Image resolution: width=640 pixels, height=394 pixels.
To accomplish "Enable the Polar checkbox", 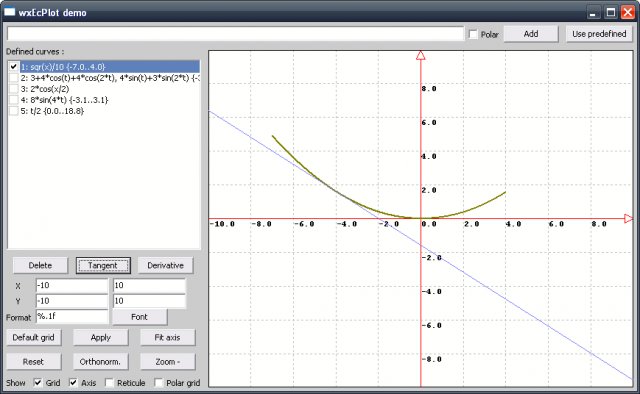I will (x=473, y=34).
